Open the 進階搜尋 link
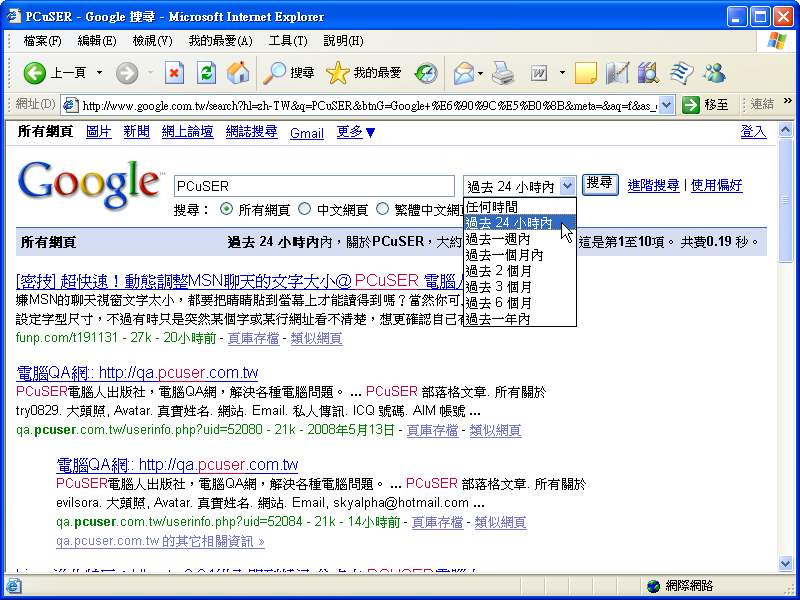Image resolution: width=800 pixels, height=600 pixels. click(653, 185)
